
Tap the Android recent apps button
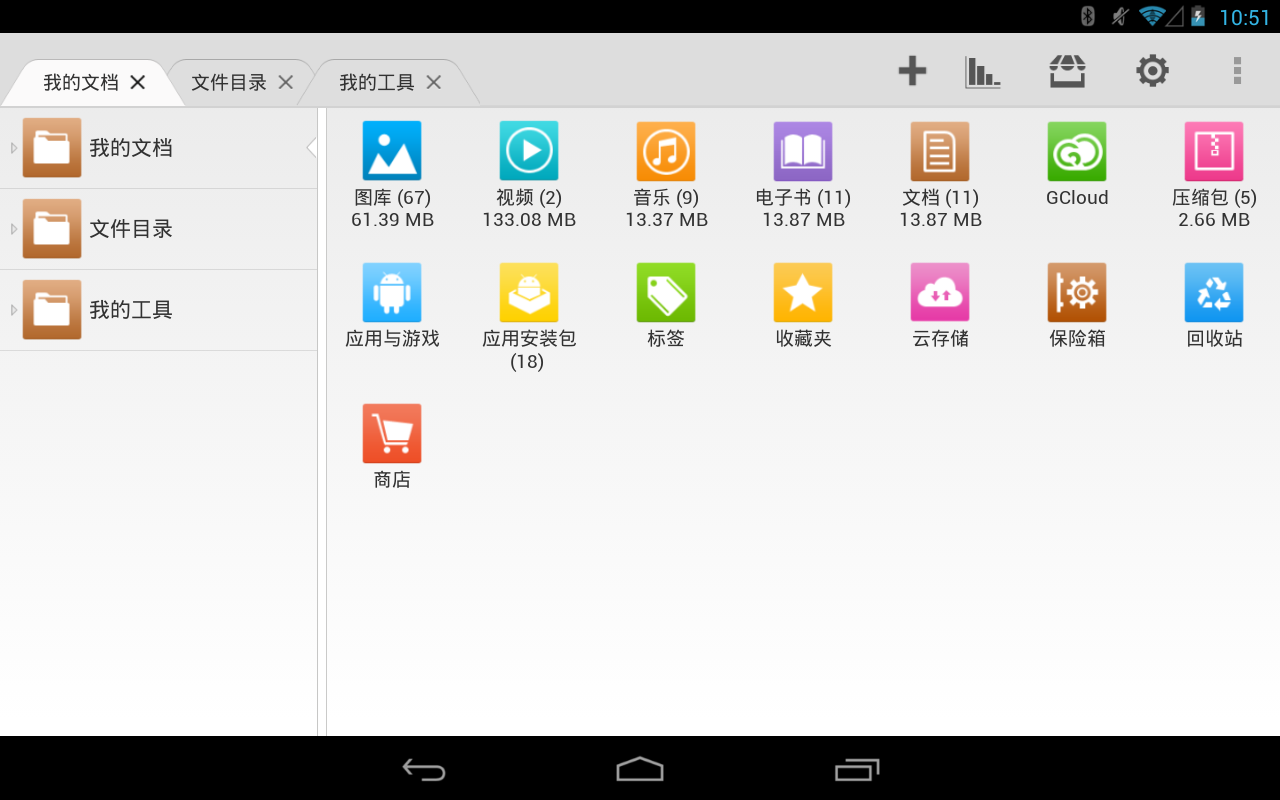pyautogui.click(x=857, y=769)
